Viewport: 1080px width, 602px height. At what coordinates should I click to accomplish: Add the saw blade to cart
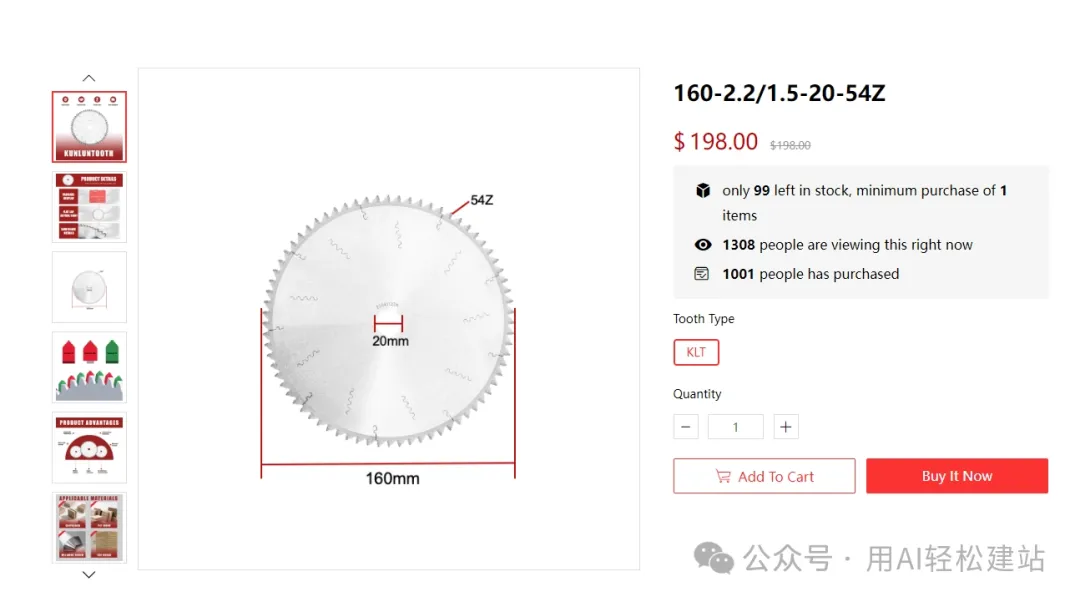click(x=764, y=476)
